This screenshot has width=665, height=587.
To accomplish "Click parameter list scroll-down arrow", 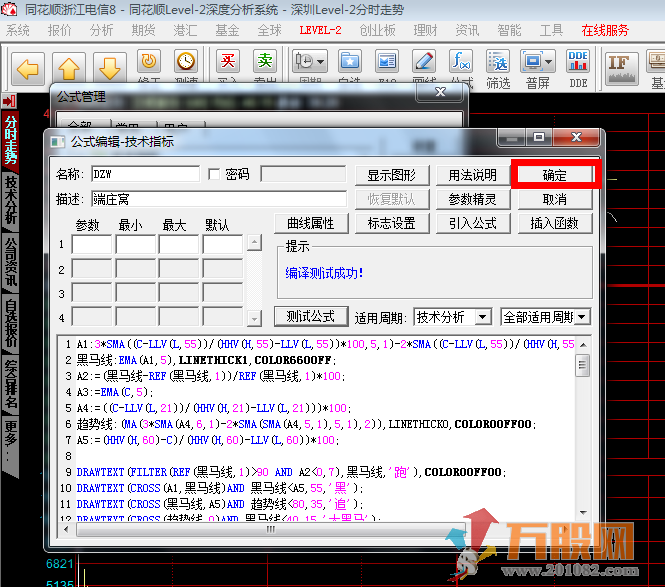I will 254,318.
